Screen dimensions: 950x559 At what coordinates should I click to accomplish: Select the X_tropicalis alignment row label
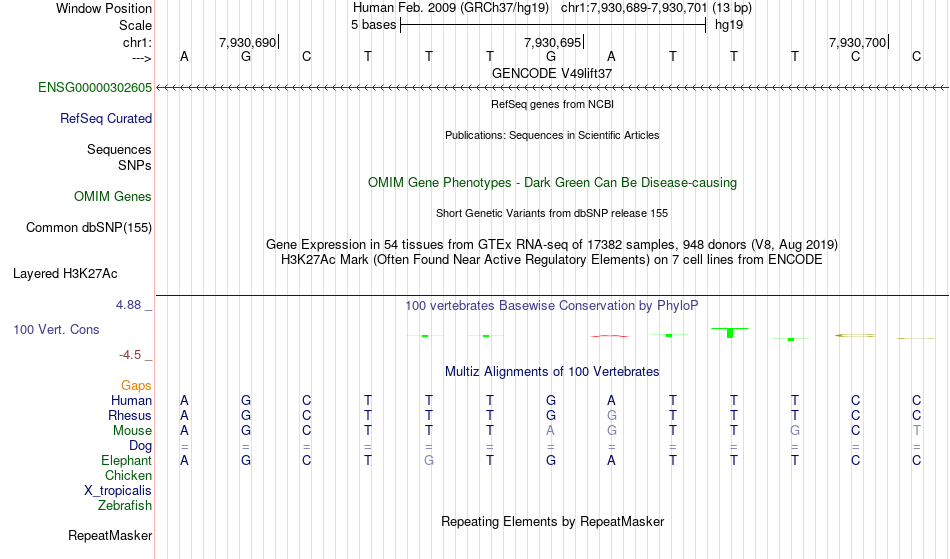pos(118,491)
